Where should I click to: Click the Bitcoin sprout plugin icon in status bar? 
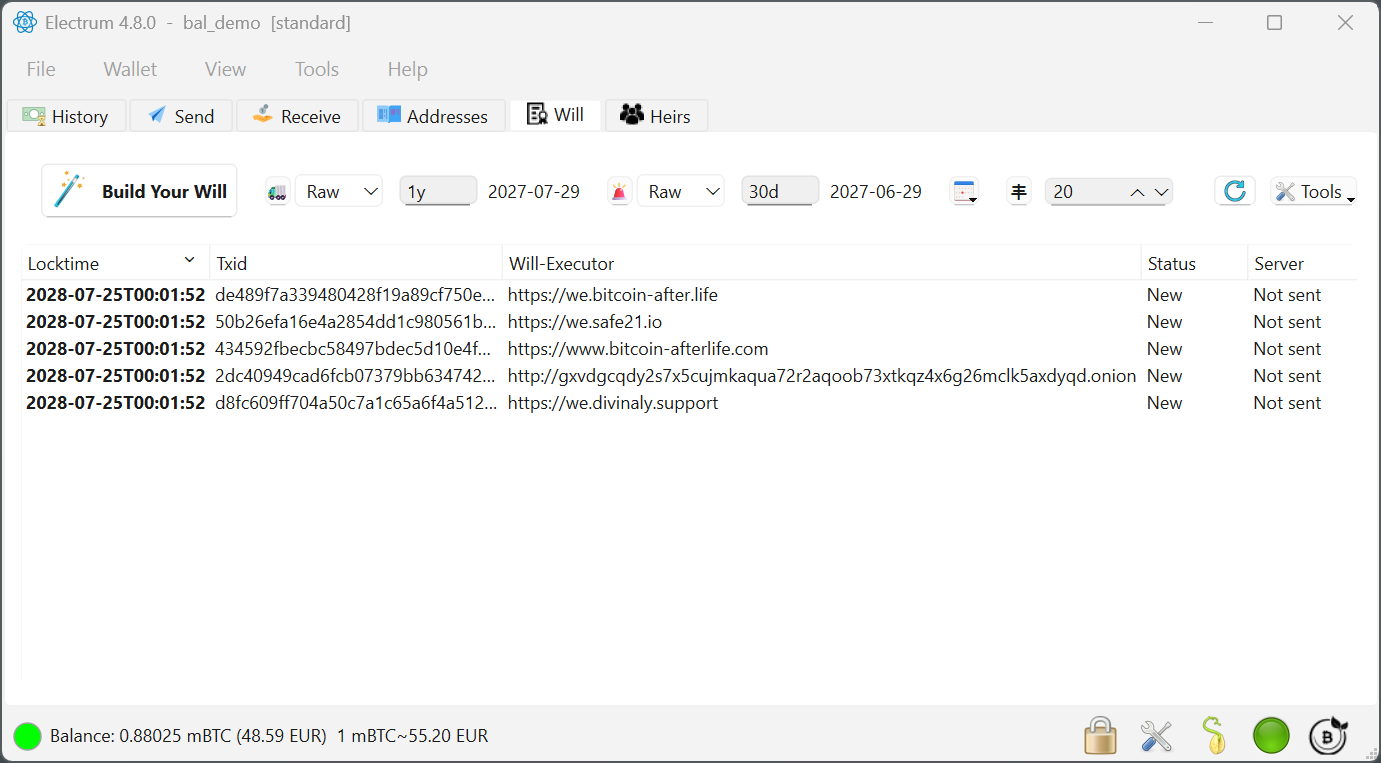click(1328, 736)
